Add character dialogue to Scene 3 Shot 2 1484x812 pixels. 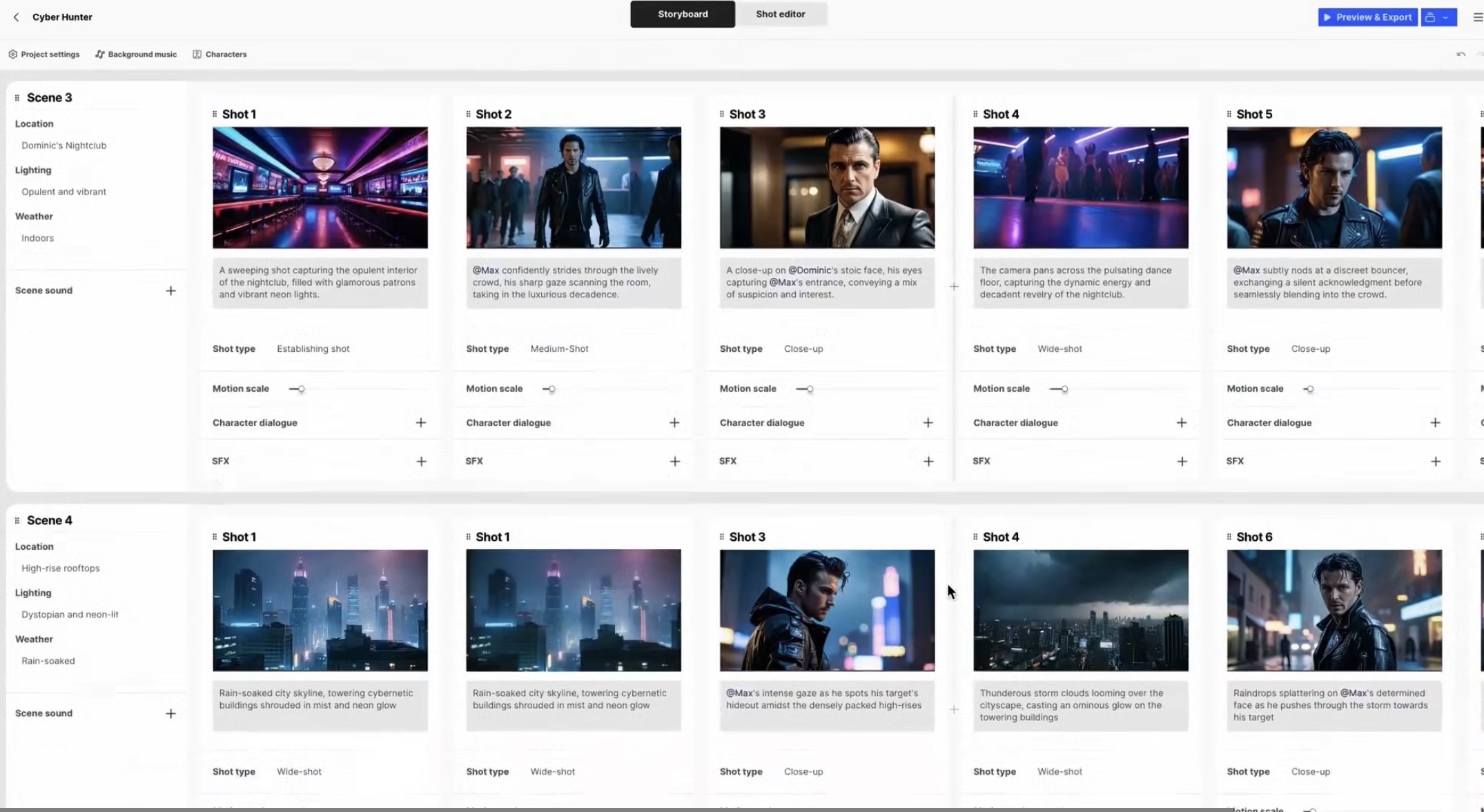point(674,423)
